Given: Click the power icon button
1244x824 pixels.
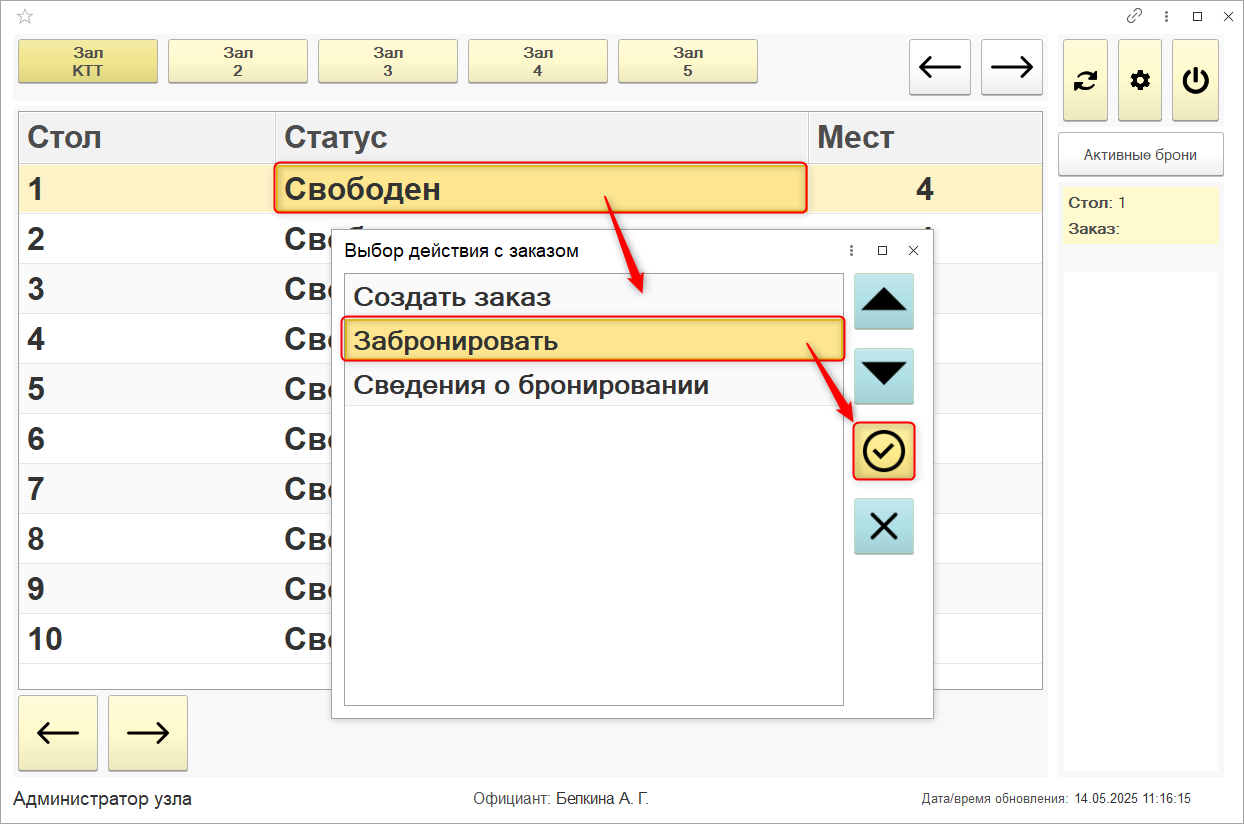Looking at the screenshot, I should pos(1195,81).
